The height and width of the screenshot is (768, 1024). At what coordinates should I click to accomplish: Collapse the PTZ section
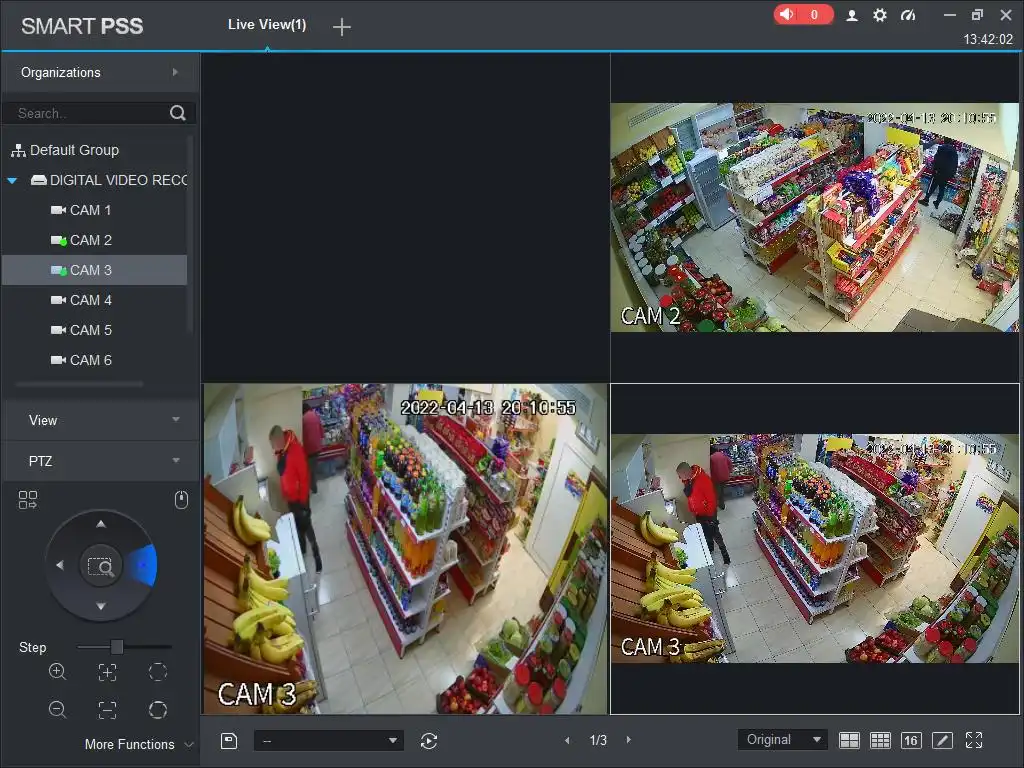pyautogui.click(x=100, y=461)
